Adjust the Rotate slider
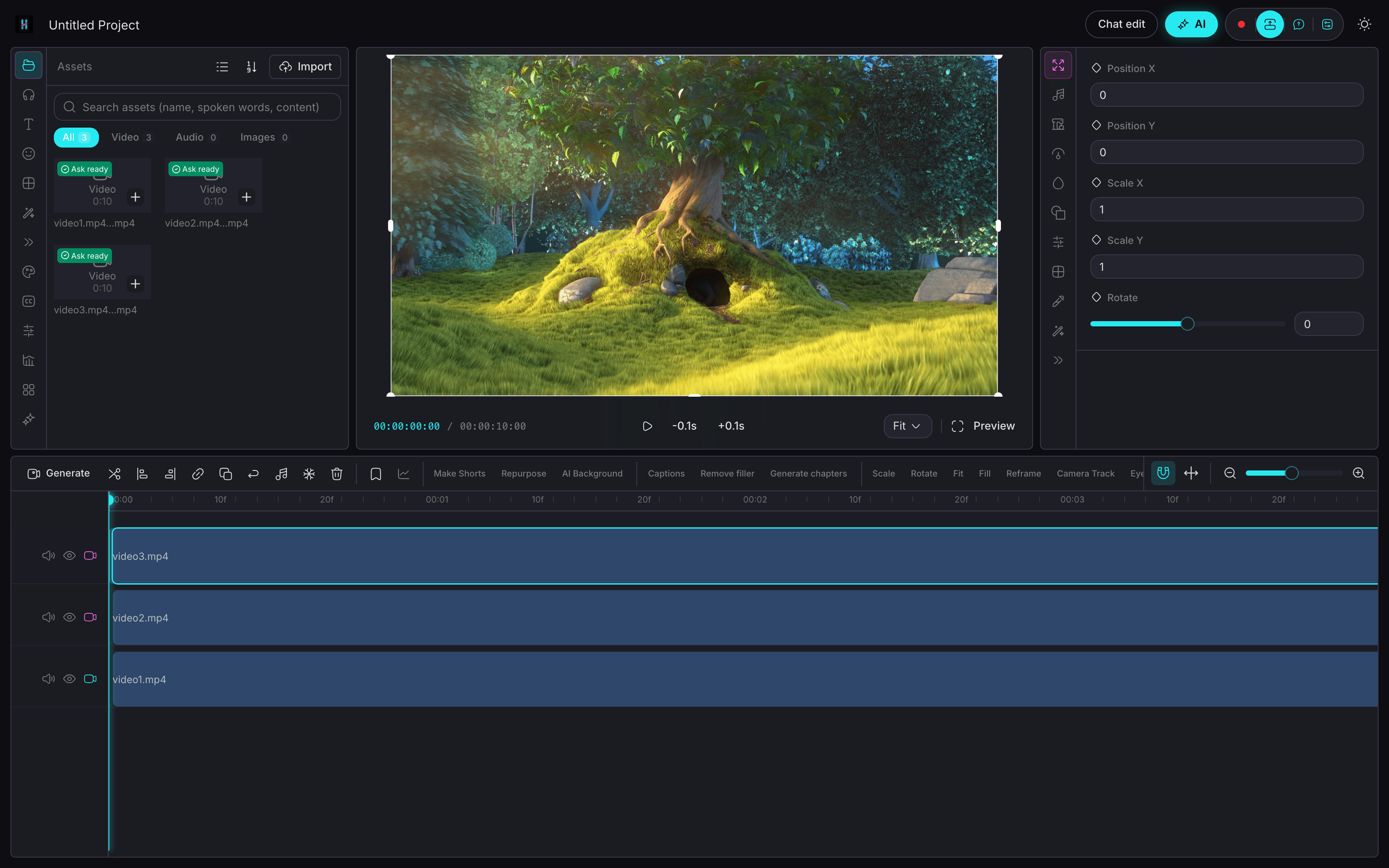 point(1188,324)
